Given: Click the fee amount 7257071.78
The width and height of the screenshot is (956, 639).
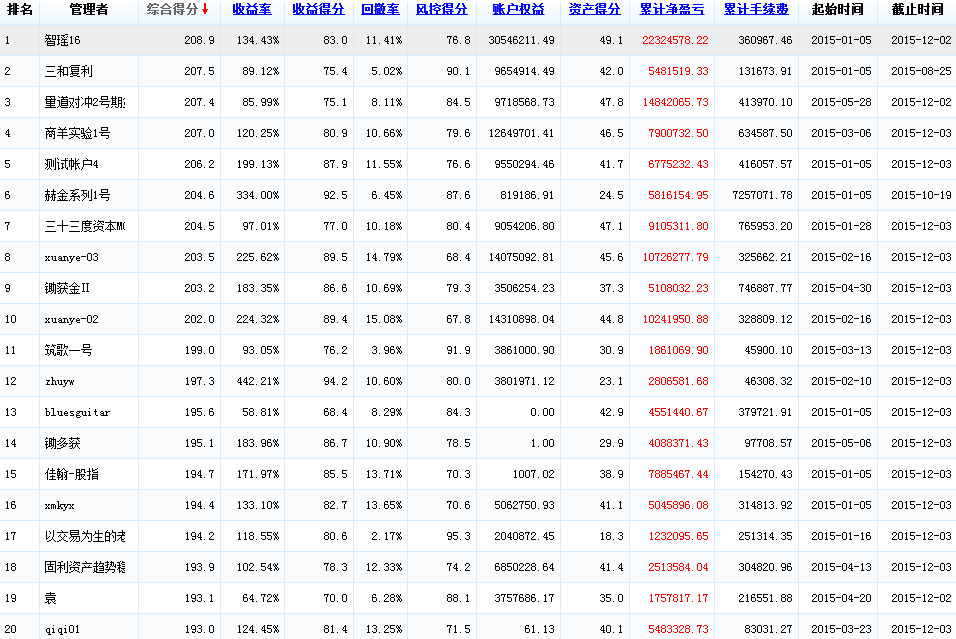Looking at the screenshot, I should click(762, 196).
